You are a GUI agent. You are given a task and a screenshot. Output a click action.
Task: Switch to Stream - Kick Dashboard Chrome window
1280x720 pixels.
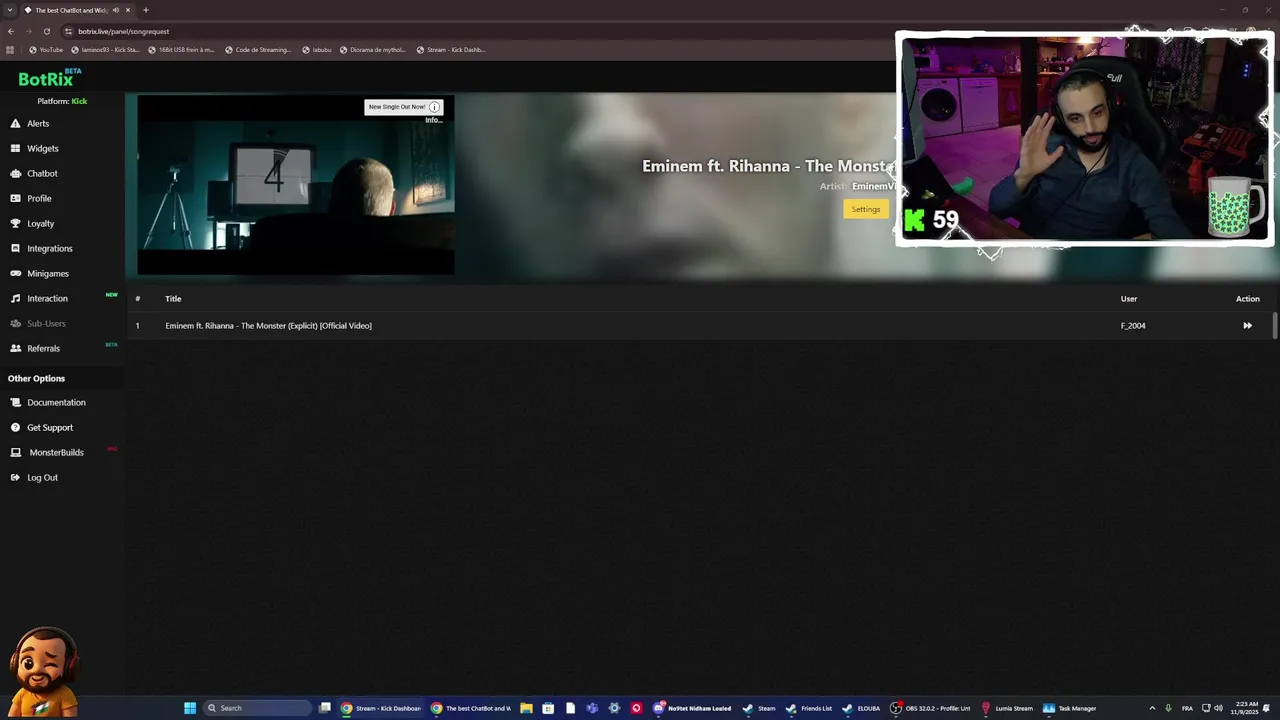[381, 708]
